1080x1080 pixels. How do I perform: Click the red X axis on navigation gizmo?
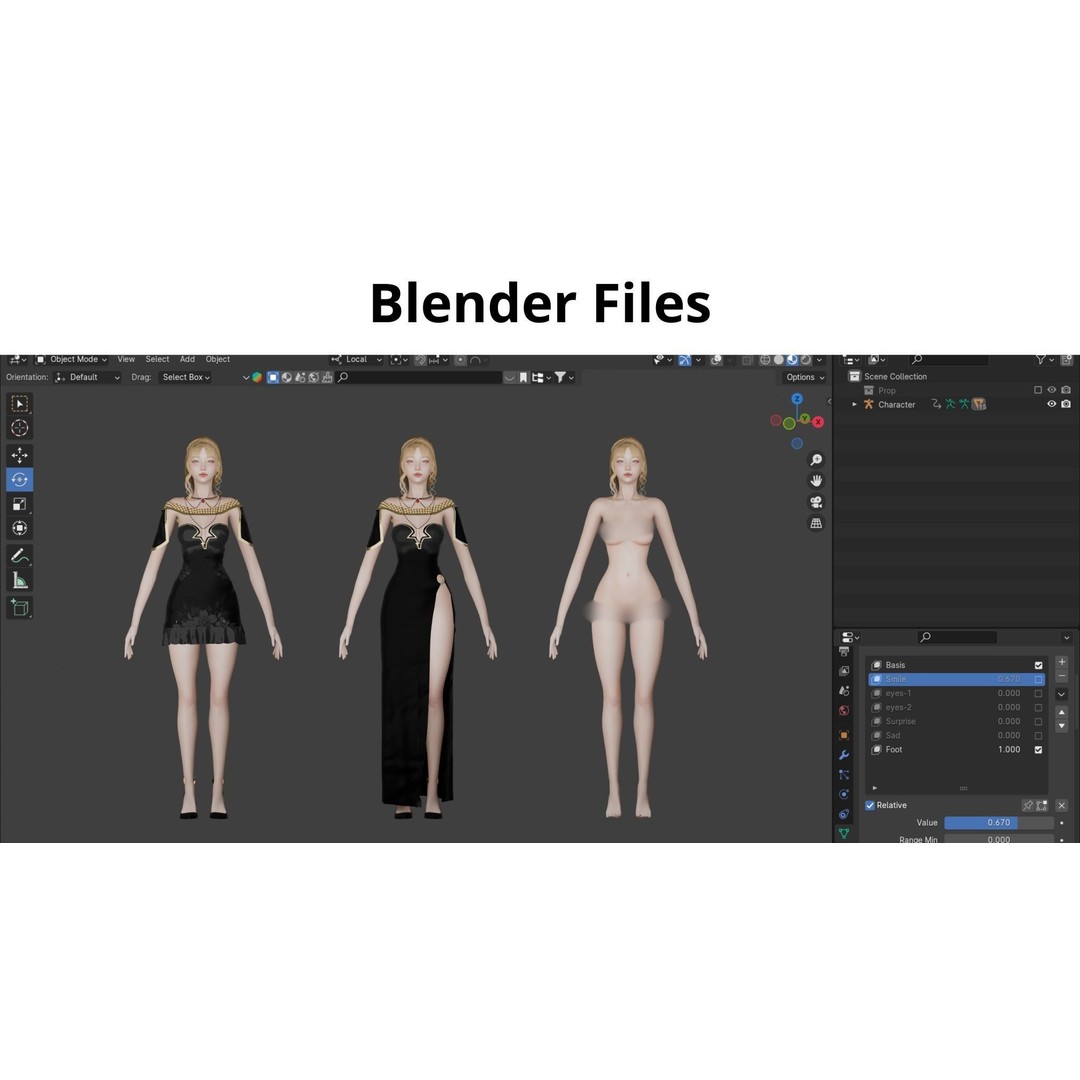point(818,422)
